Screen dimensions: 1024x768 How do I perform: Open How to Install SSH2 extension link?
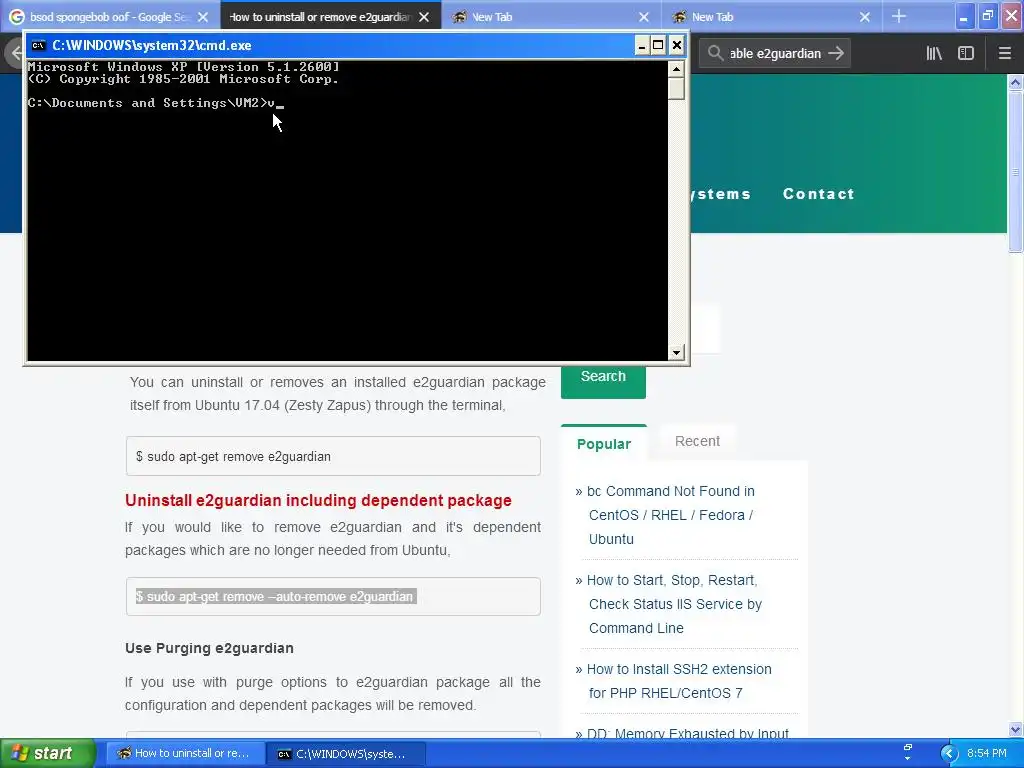point(679,681)
